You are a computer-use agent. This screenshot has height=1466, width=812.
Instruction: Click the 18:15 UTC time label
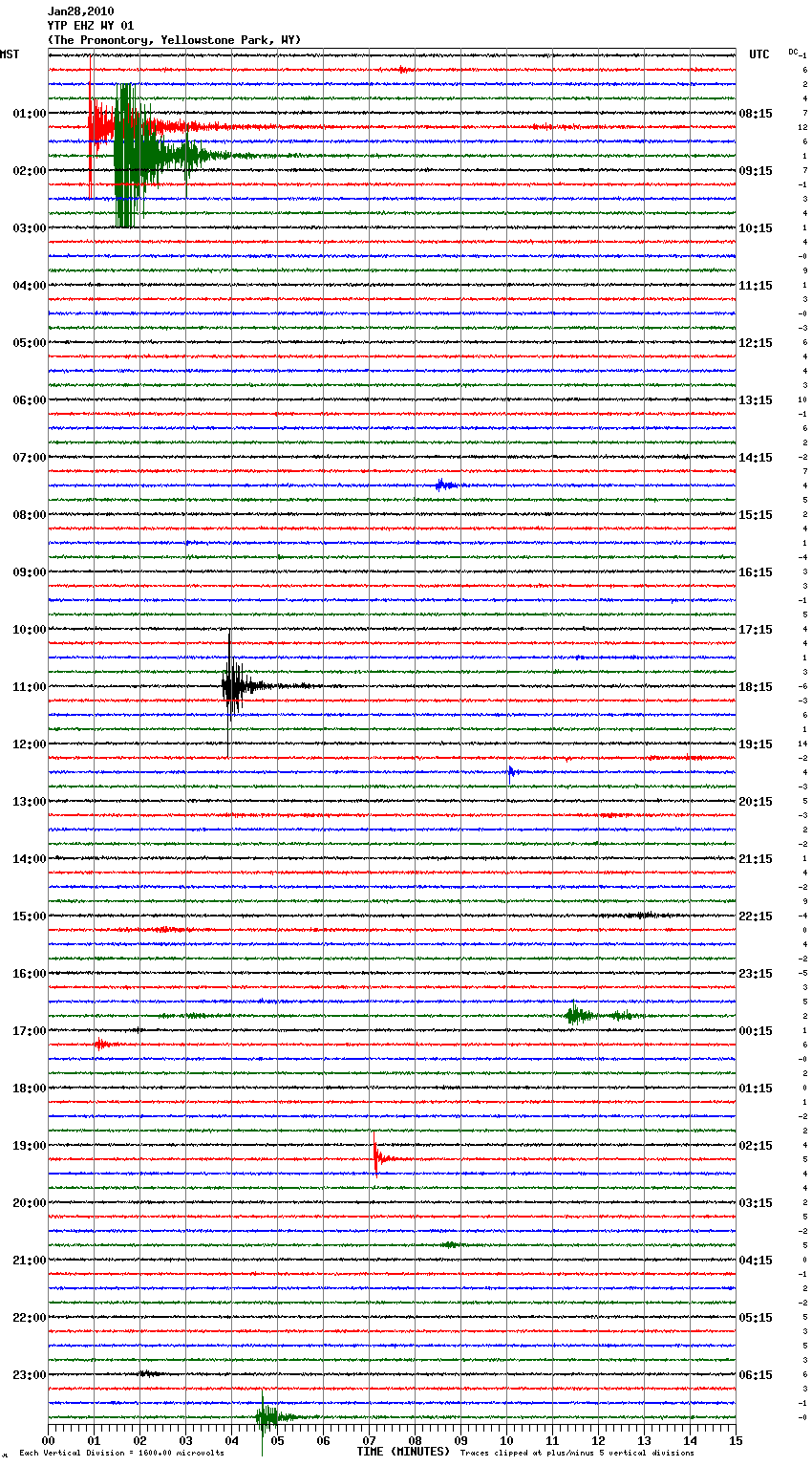click(x=756, y=687)
